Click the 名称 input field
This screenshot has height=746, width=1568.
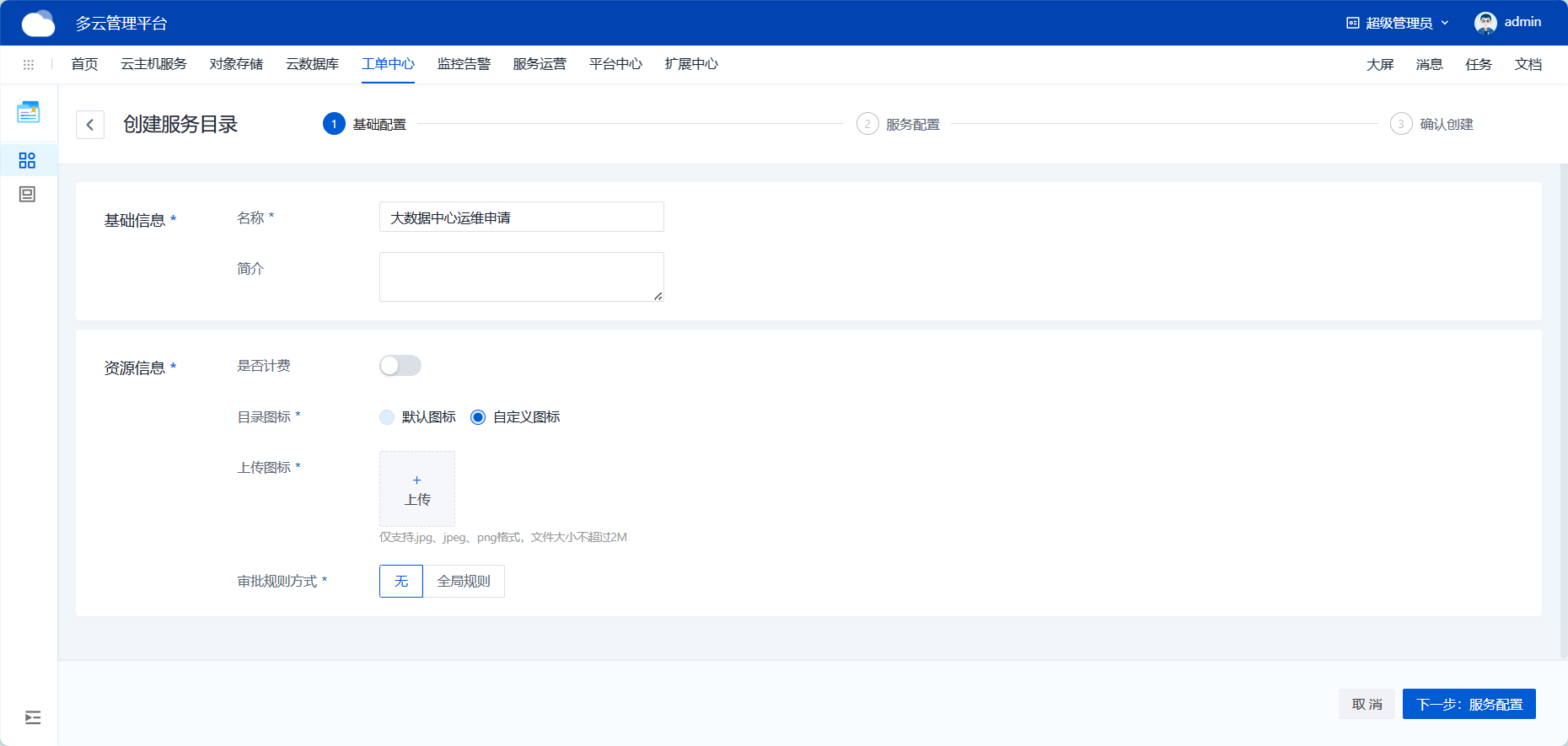point(522,217)
